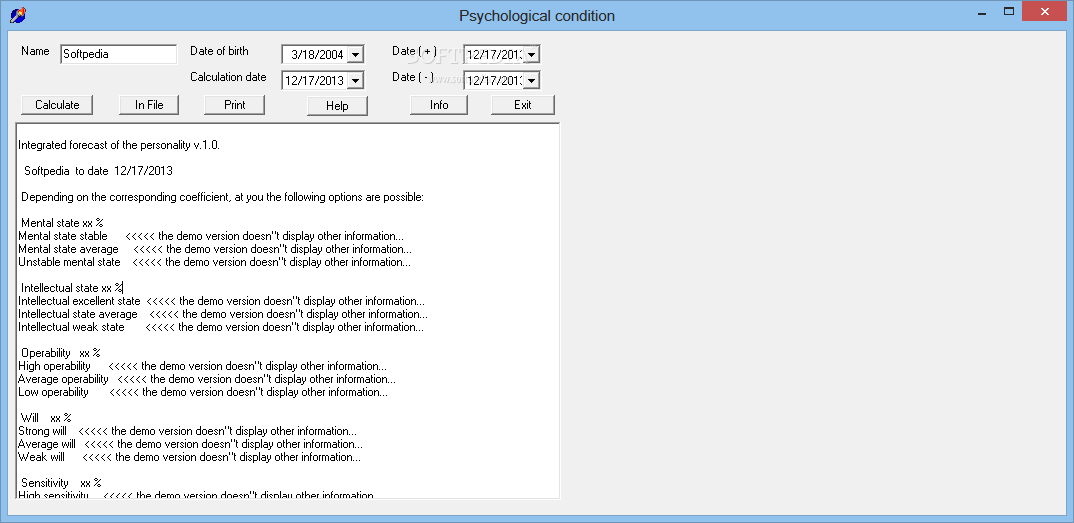1074x523 pixels.
Task: Click the Info button
Action: (439, 105)
